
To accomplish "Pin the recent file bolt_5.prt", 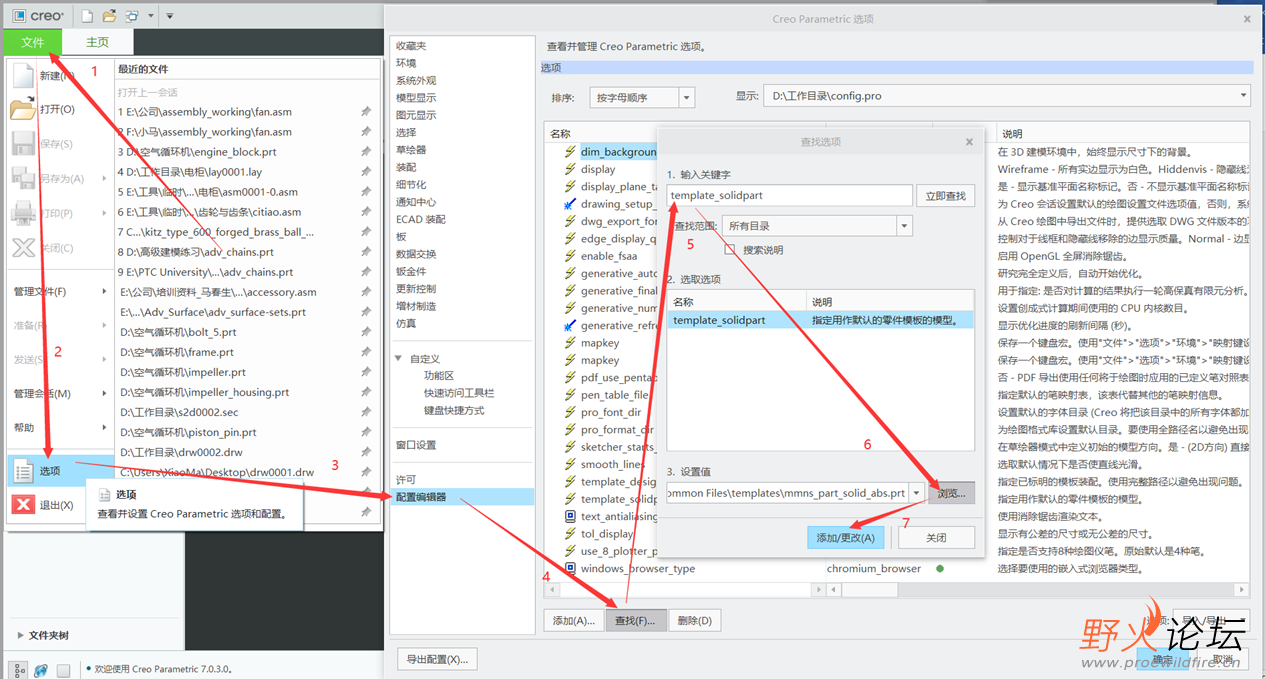I will [x=365, y=332].
